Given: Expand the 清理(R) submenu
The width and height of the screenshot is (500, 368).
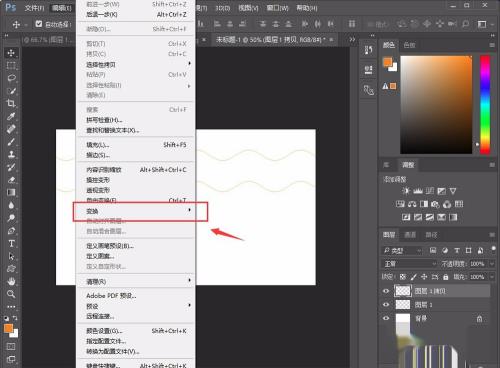Looking at the screenshot, I should coord(136,281).
